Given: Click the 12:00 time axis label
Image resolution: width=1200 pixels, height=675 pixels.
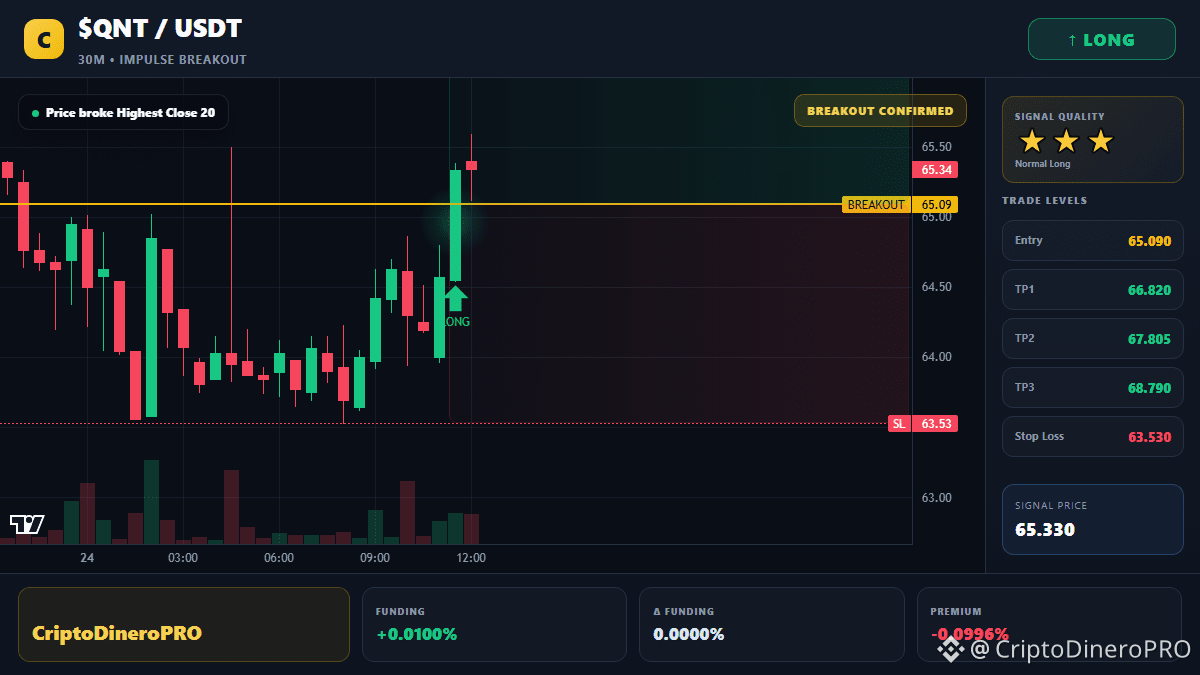Looking at the screenshot, I should 471,558.
